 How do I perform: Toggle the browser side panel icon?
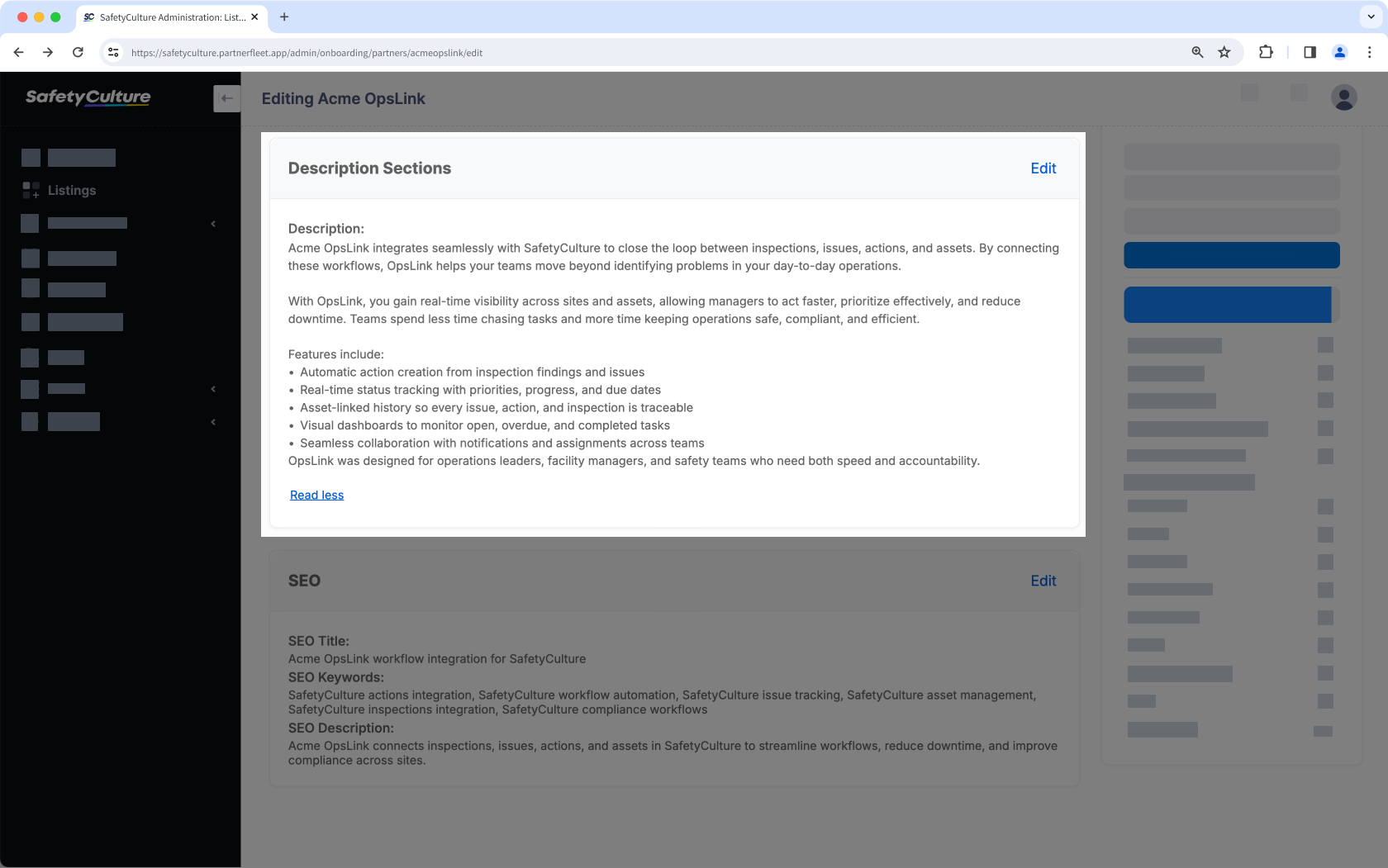point(1310,52)
